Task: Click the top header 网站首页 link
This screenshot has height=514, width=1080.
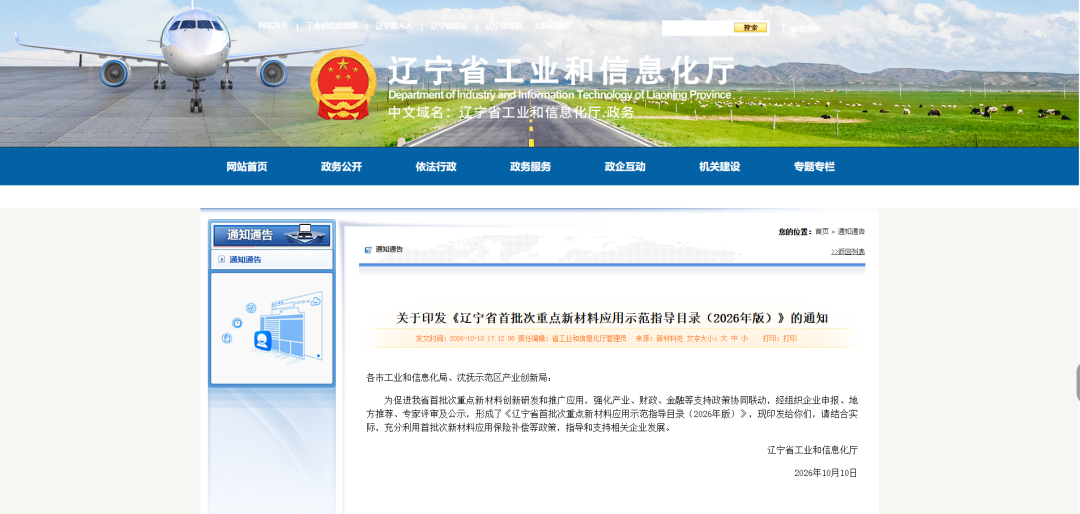Action: pyautogui.click(x=273, y=26)
